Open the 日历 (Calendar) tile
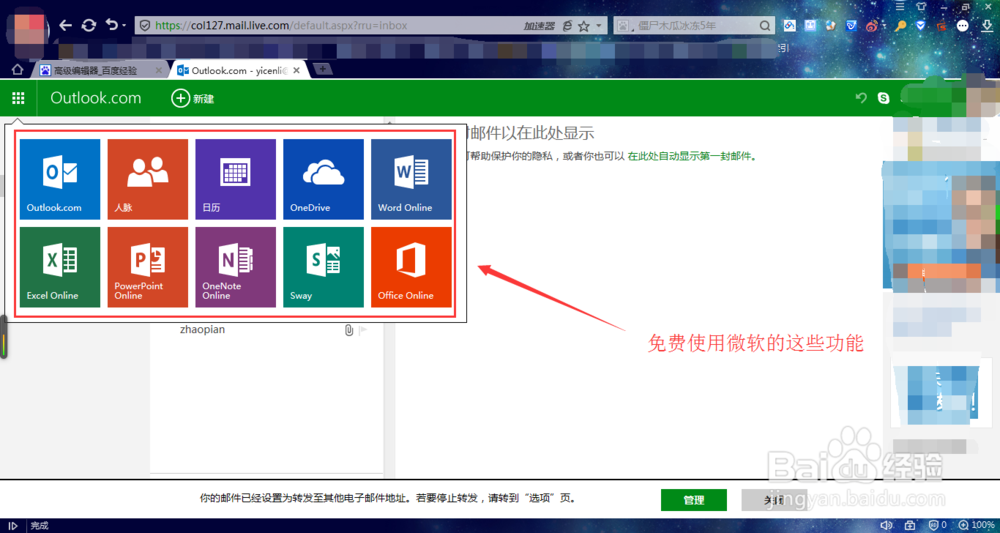1000x533 pixels. click(235, 179)
